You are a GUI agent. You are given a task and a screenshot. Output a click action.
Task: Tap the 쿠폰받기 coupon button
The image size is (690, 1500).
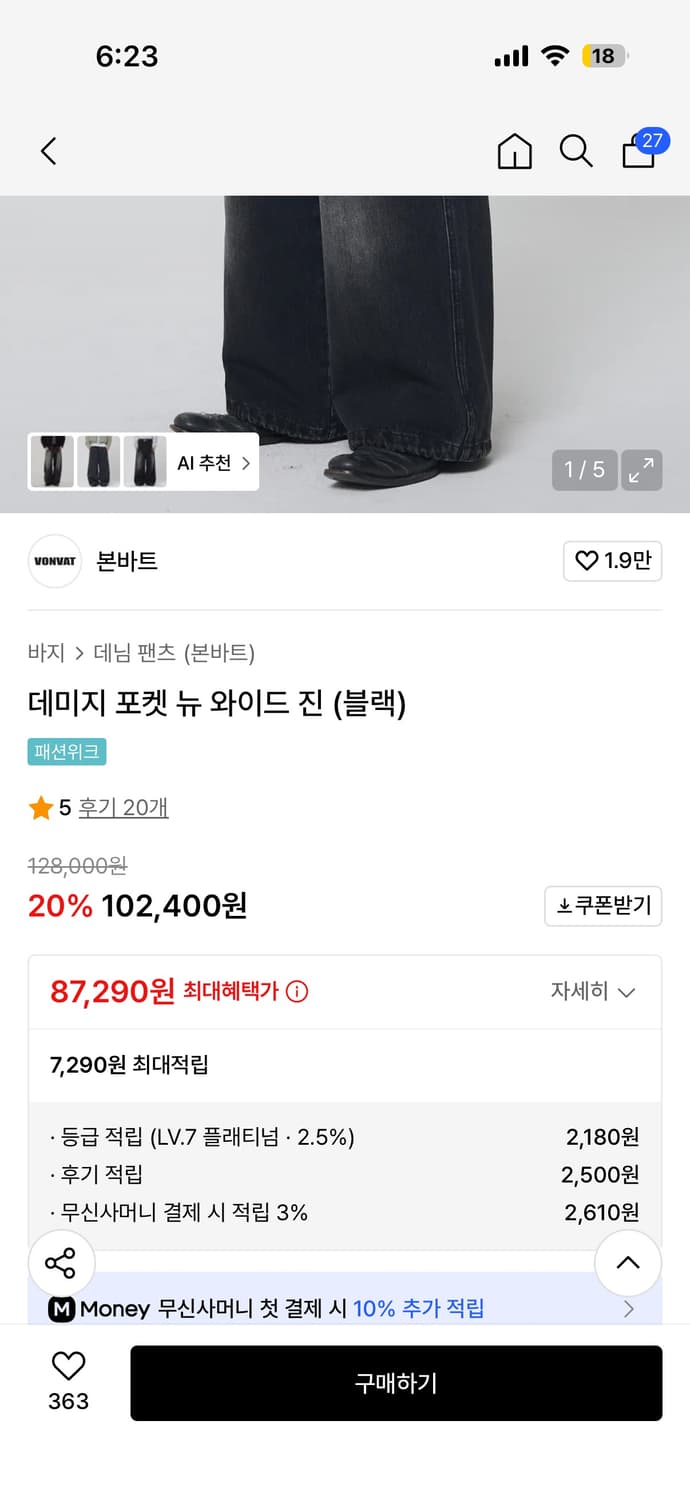603,907
